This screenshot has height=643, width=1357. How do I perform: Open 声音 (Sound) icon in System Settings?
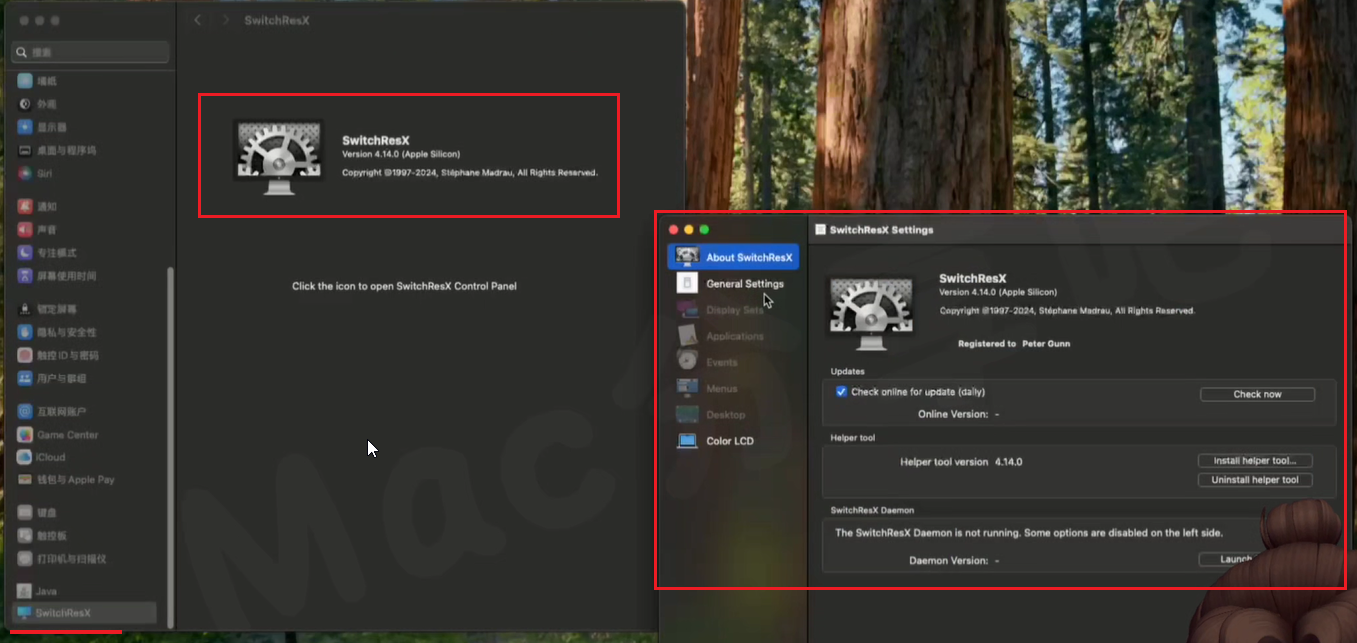(25, 229)
